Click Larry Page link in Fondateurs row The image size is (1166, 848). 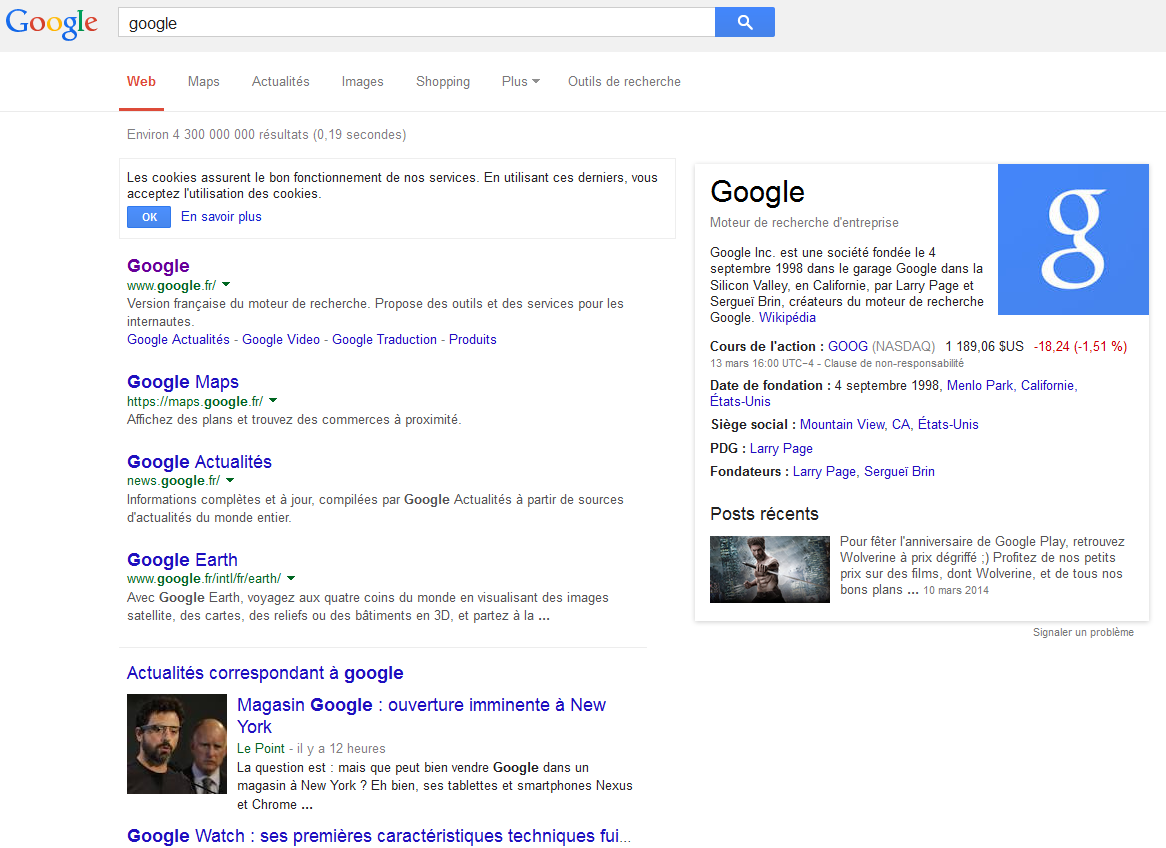coord(824,472)
